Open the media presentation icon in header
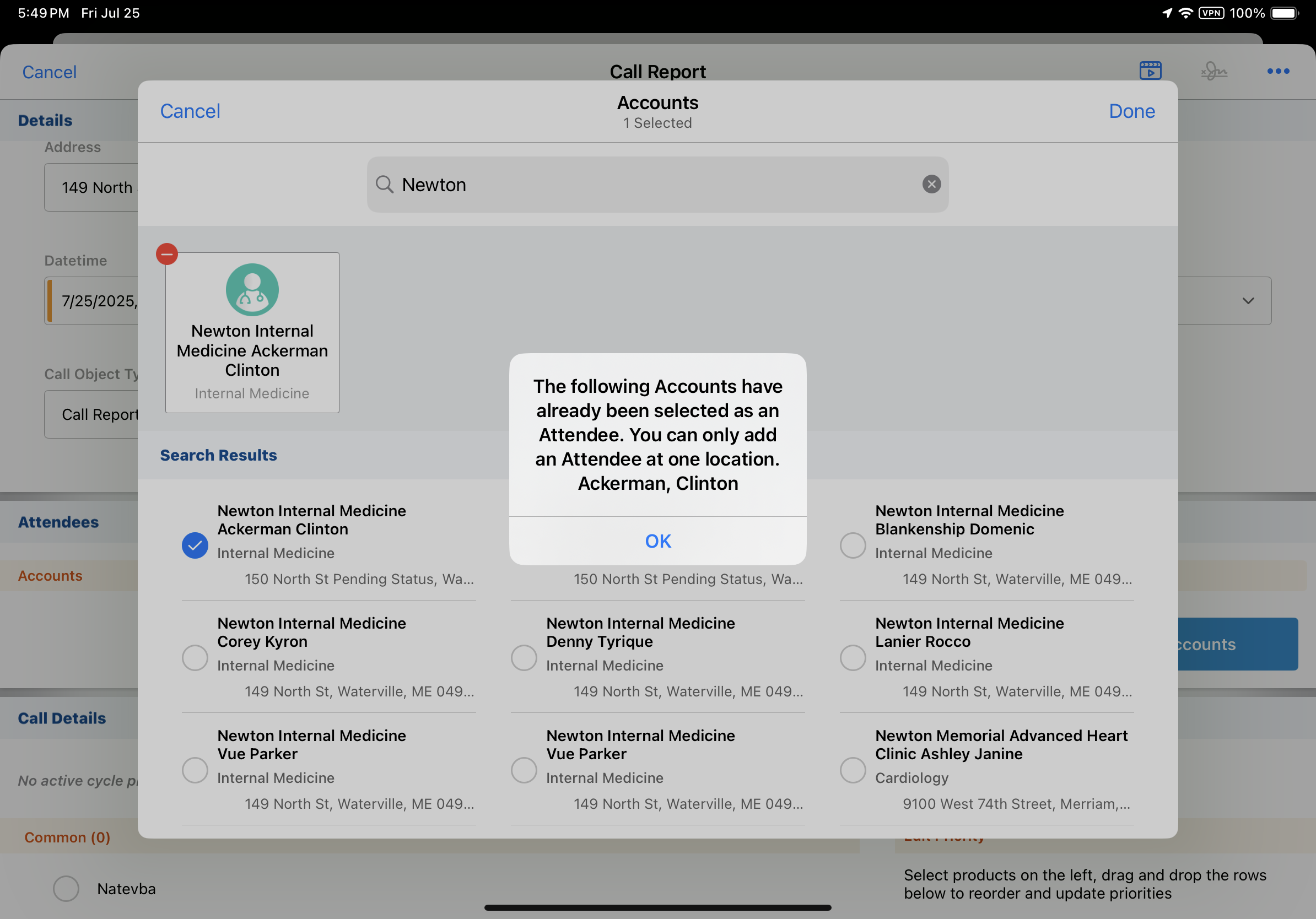This screenshot has height=919, width=1316. 1150,71
